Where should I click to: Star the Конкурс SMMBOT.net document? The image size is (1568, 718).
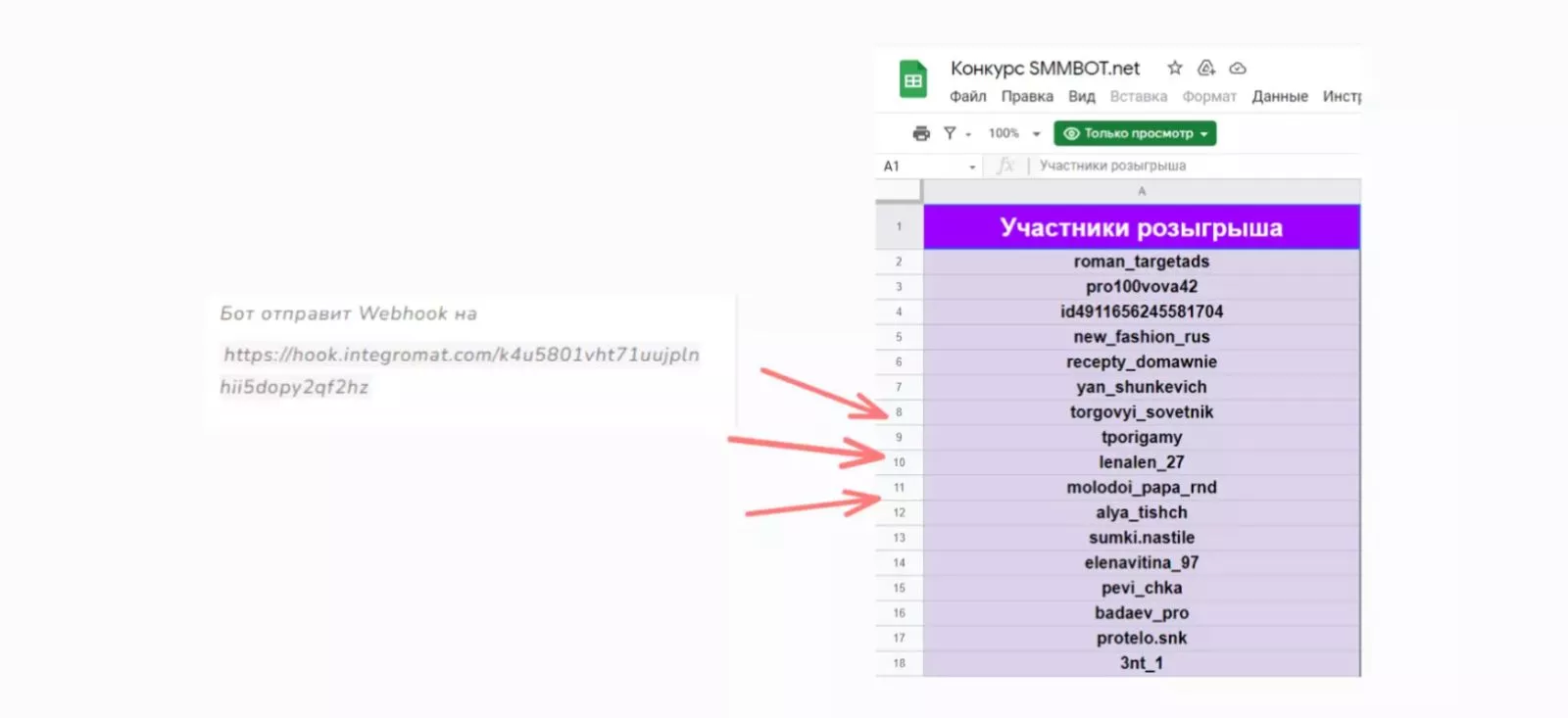1174,68
